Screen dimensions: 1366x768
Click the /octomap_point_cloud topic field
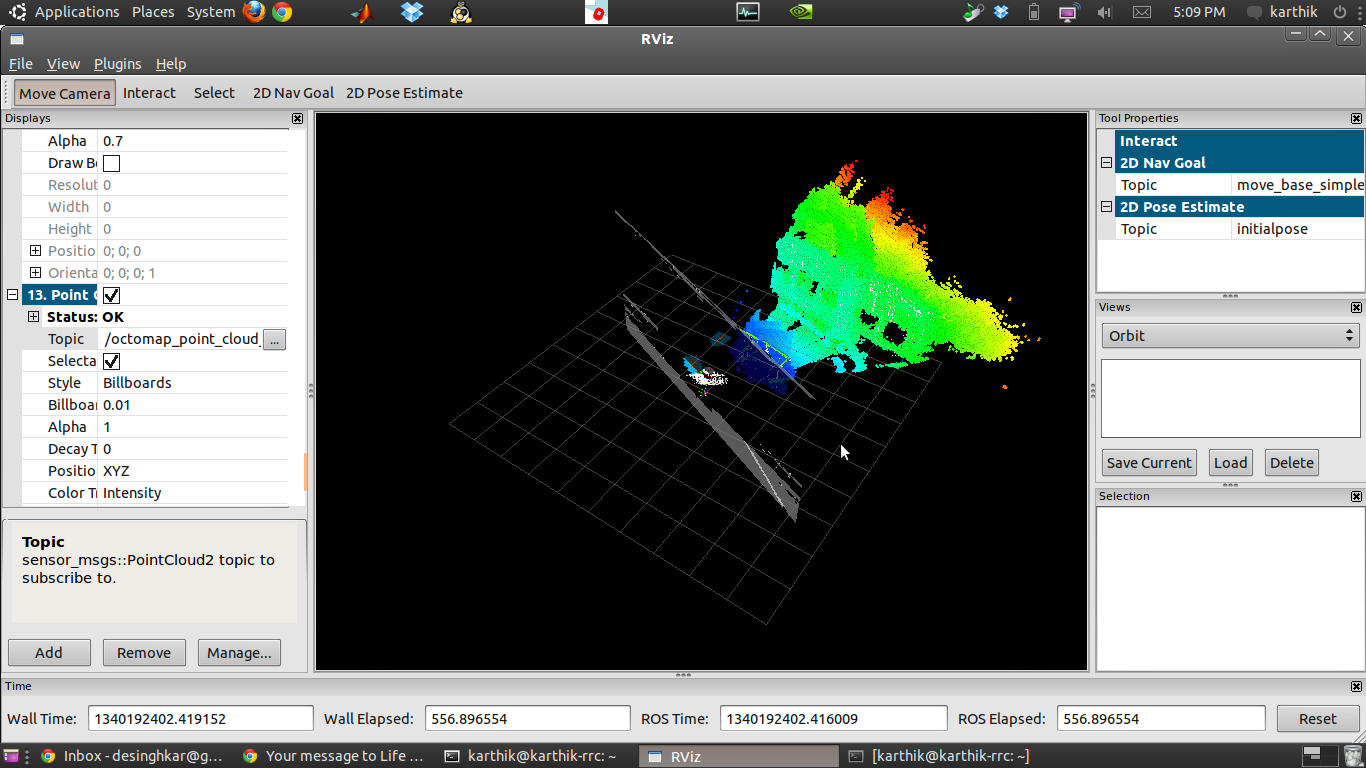click(x=180, y=339)
